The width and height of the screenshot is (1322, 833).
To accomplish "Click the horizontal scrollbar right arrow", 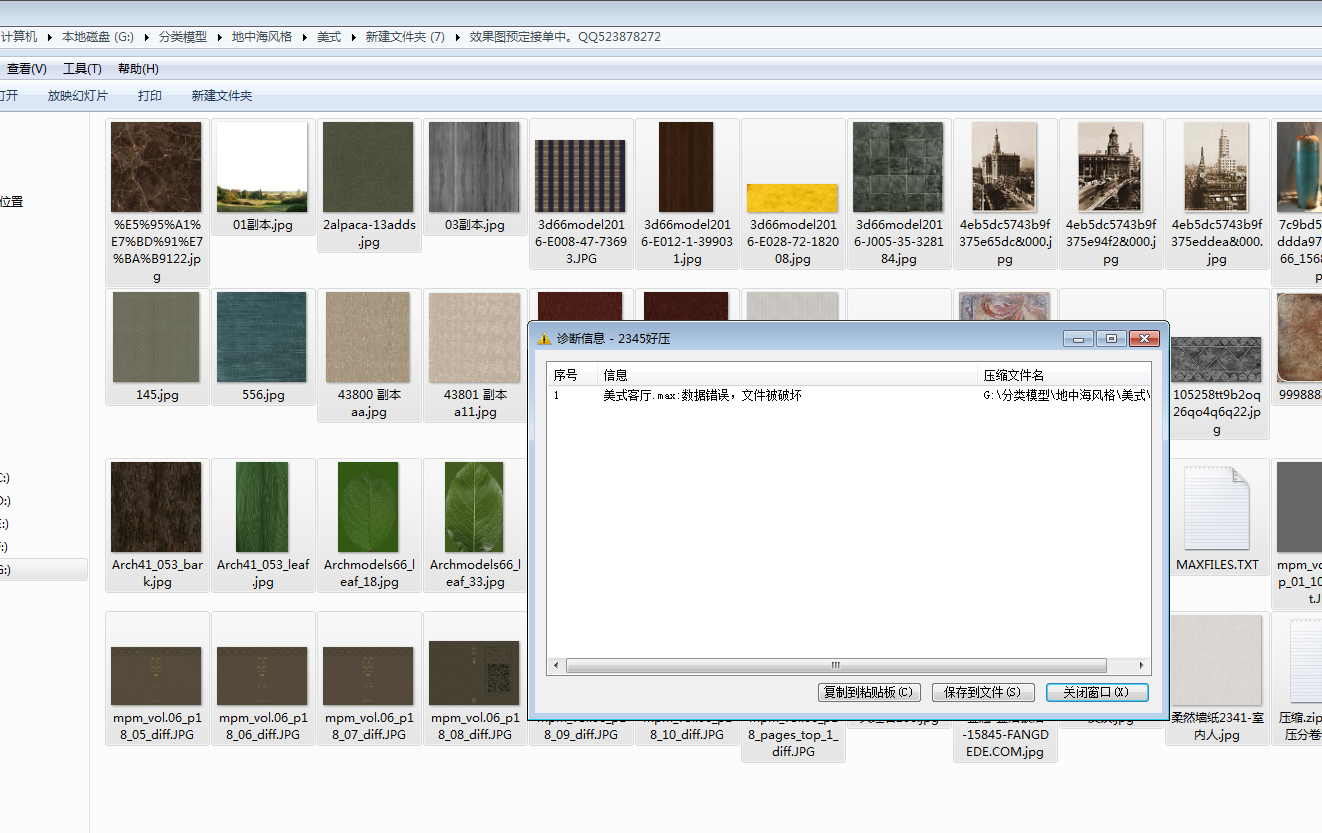I will [1143, 666].
